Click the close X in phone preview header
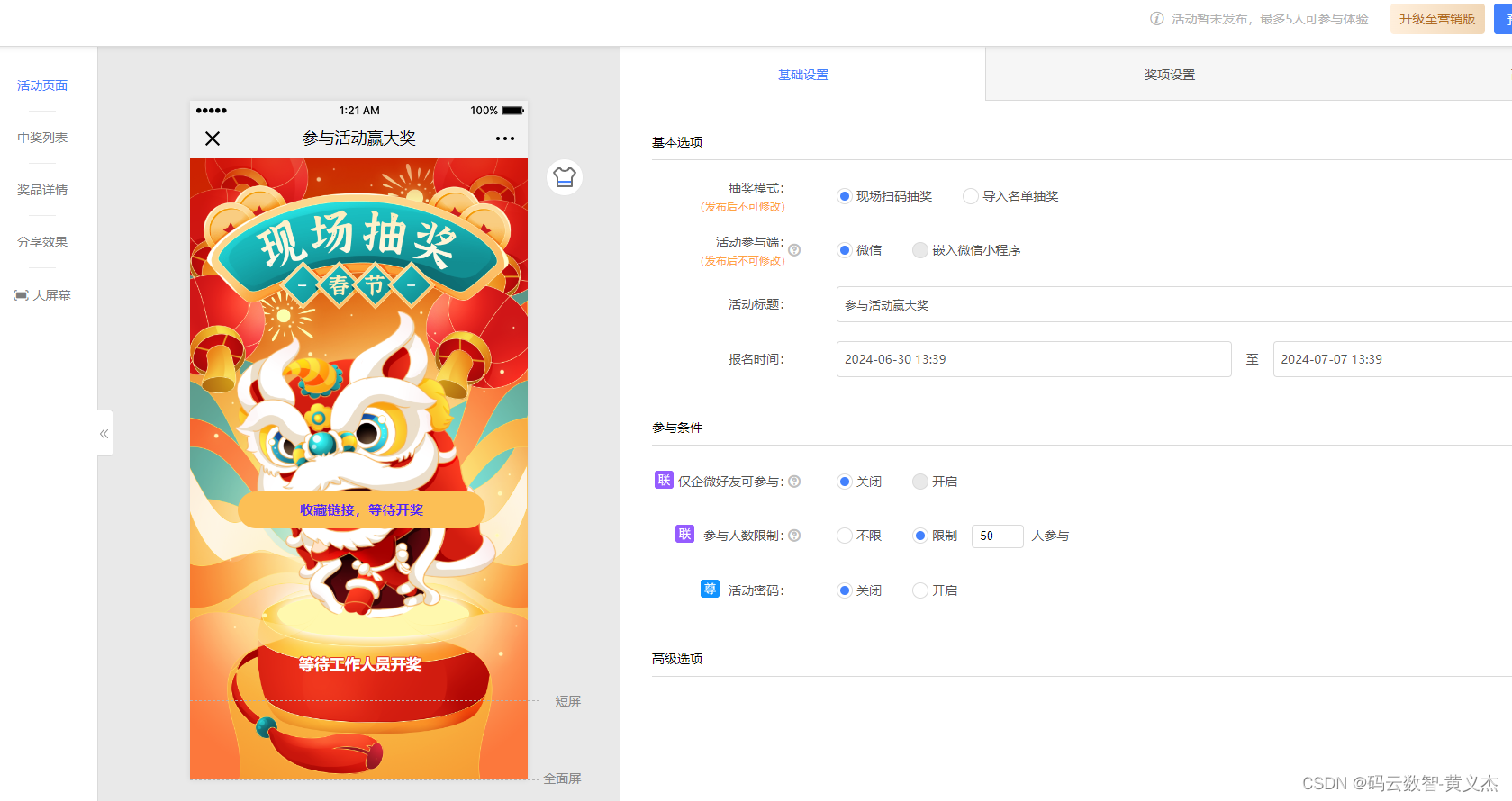The height and width of the screenshot is (801, 1512). pos(213,139)
